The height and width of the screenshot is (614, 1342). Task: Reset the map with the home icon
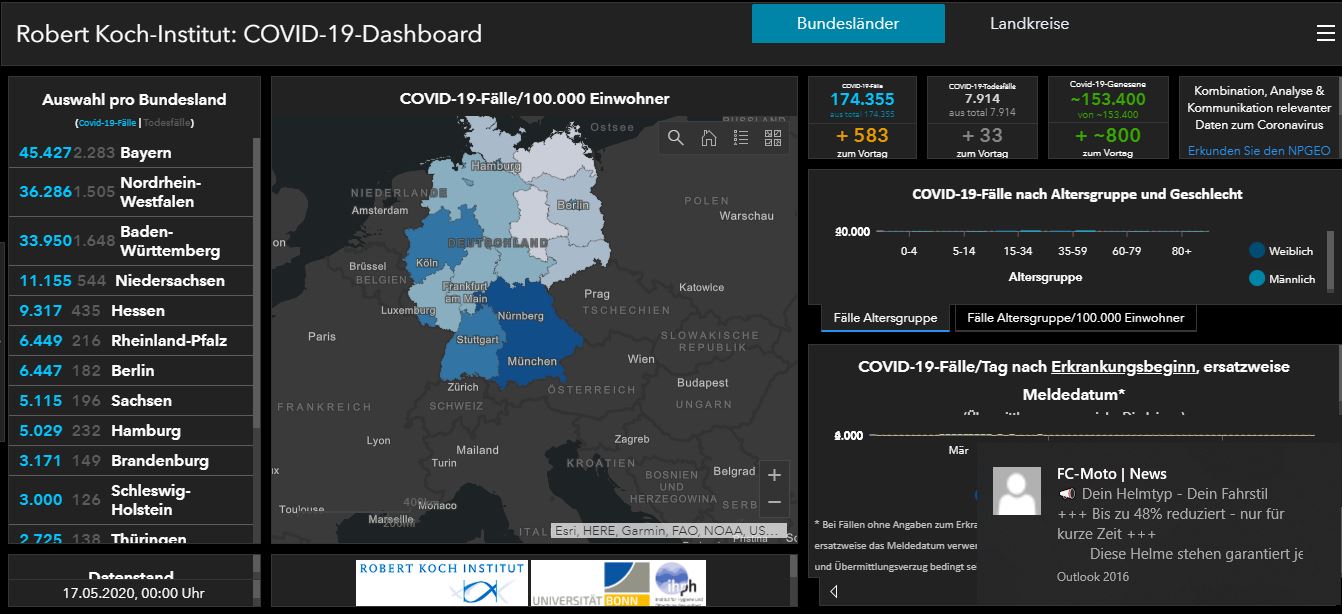click(709, 138)
